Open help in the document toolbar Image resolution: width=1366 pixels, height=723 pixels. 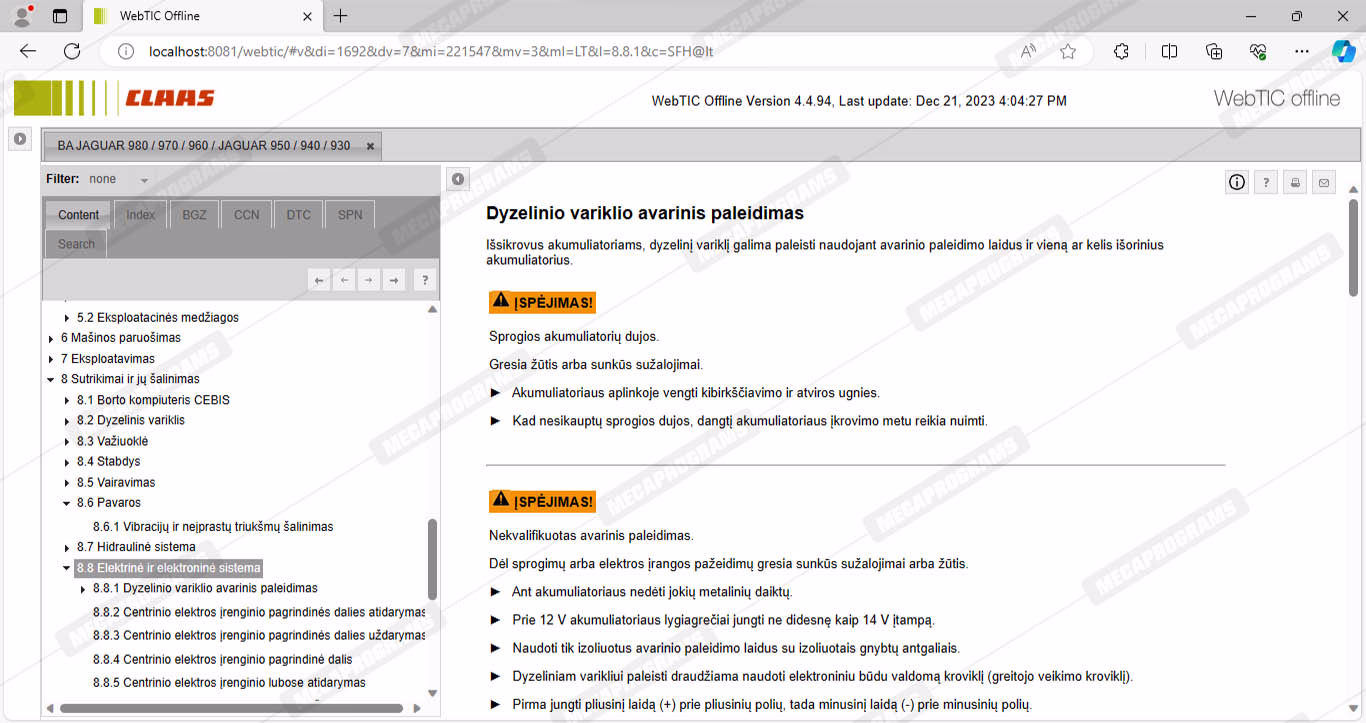click(1266, 182)
